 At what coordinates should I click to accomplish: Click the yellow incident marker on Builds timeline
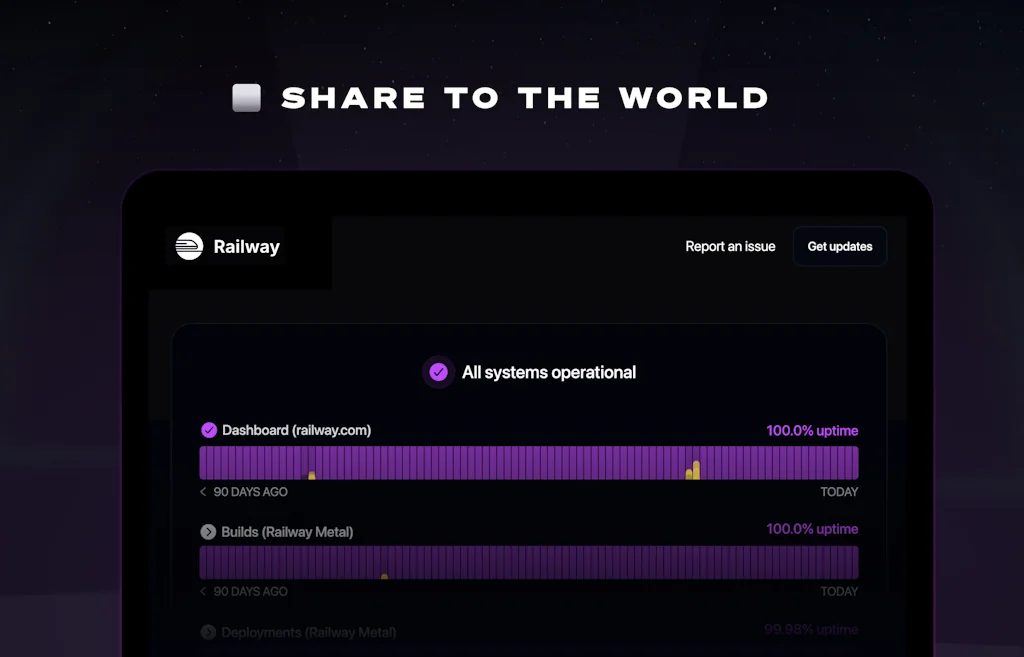tap(384, 576)
